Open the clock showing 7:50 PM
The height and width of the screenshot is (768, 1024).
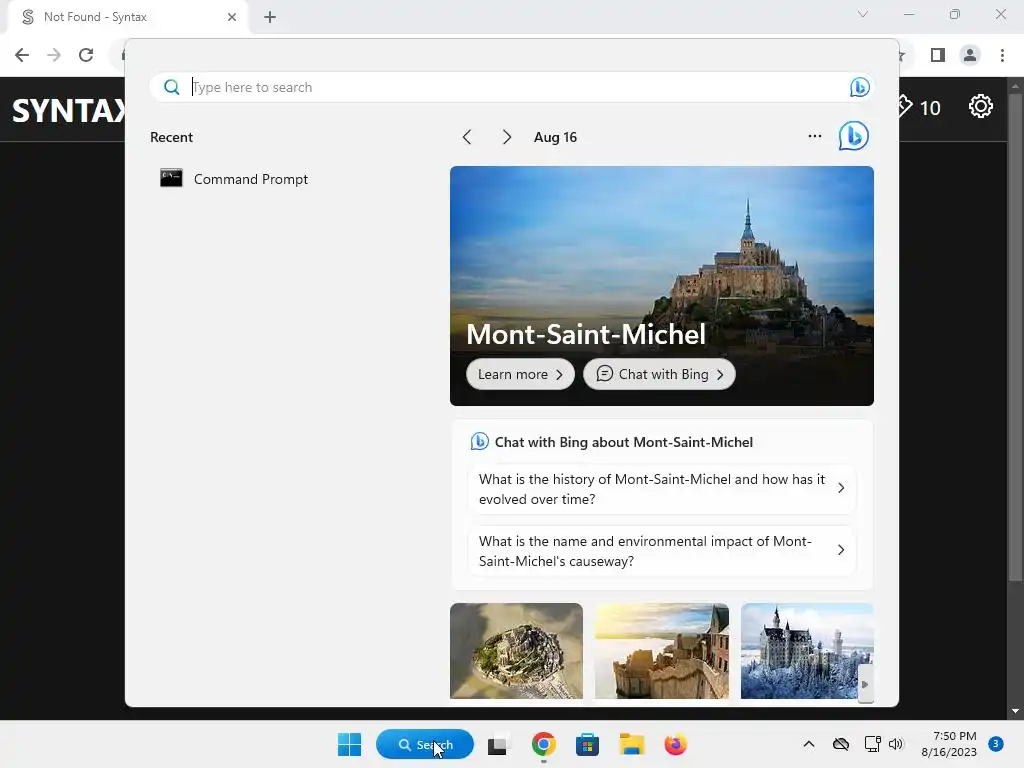pos(949,744)
